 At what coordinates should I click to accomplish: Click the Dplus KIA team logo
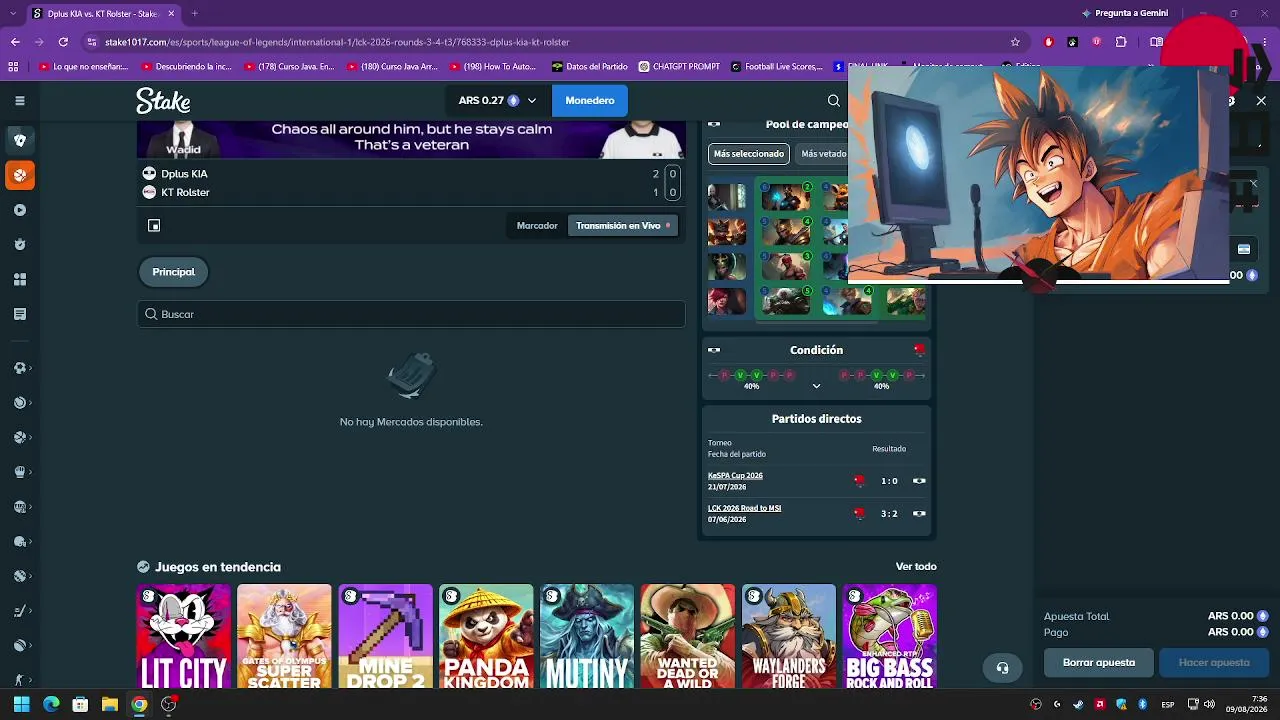pos(149,173)
